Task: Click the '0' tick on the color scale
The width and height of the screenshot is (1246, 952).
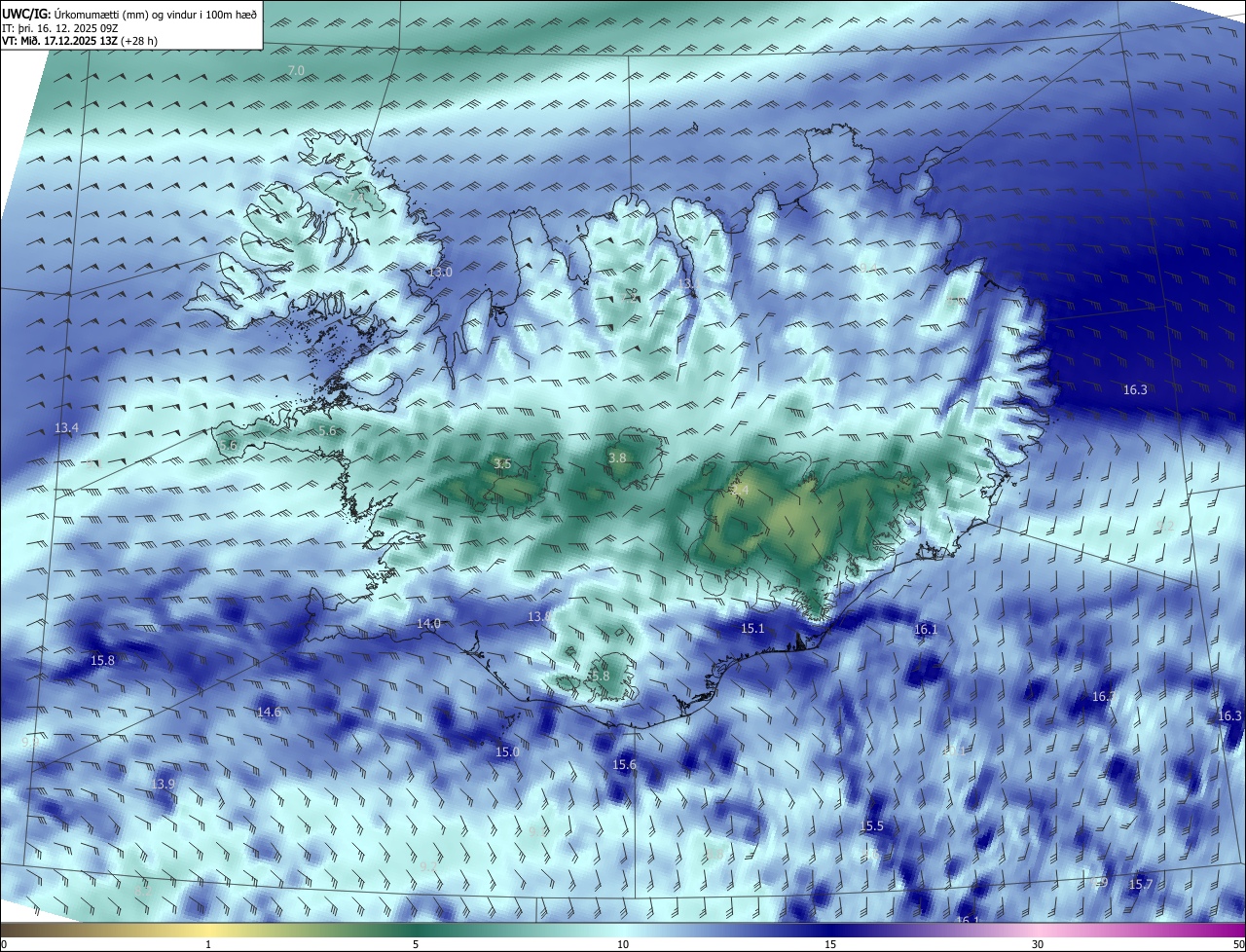Action: tap(4, 945)
